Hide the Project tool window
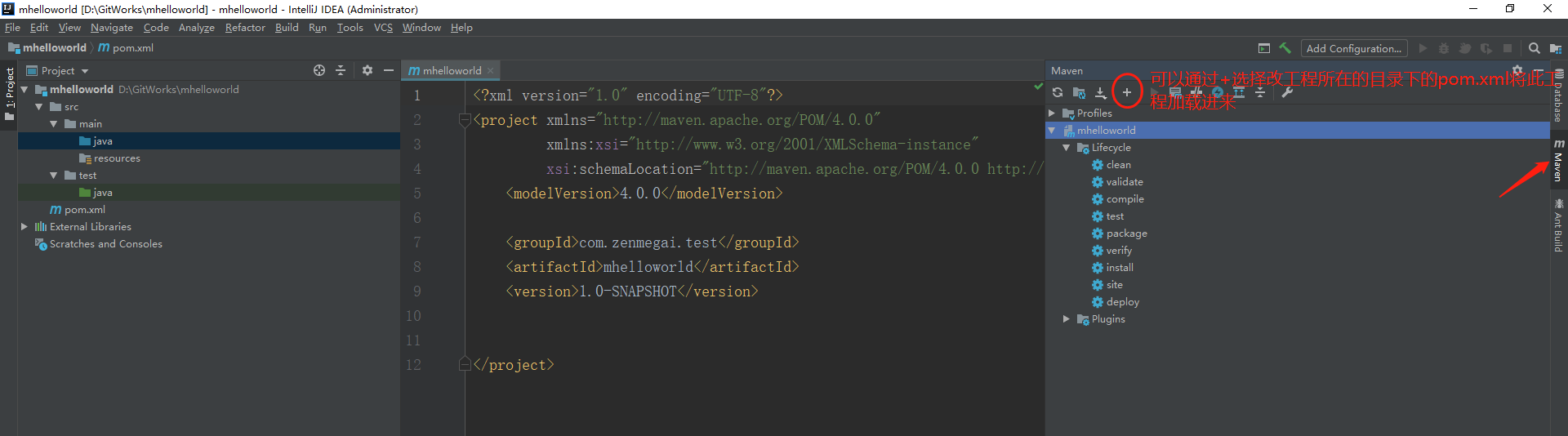Screen dimensions: 1568x436 389,70
